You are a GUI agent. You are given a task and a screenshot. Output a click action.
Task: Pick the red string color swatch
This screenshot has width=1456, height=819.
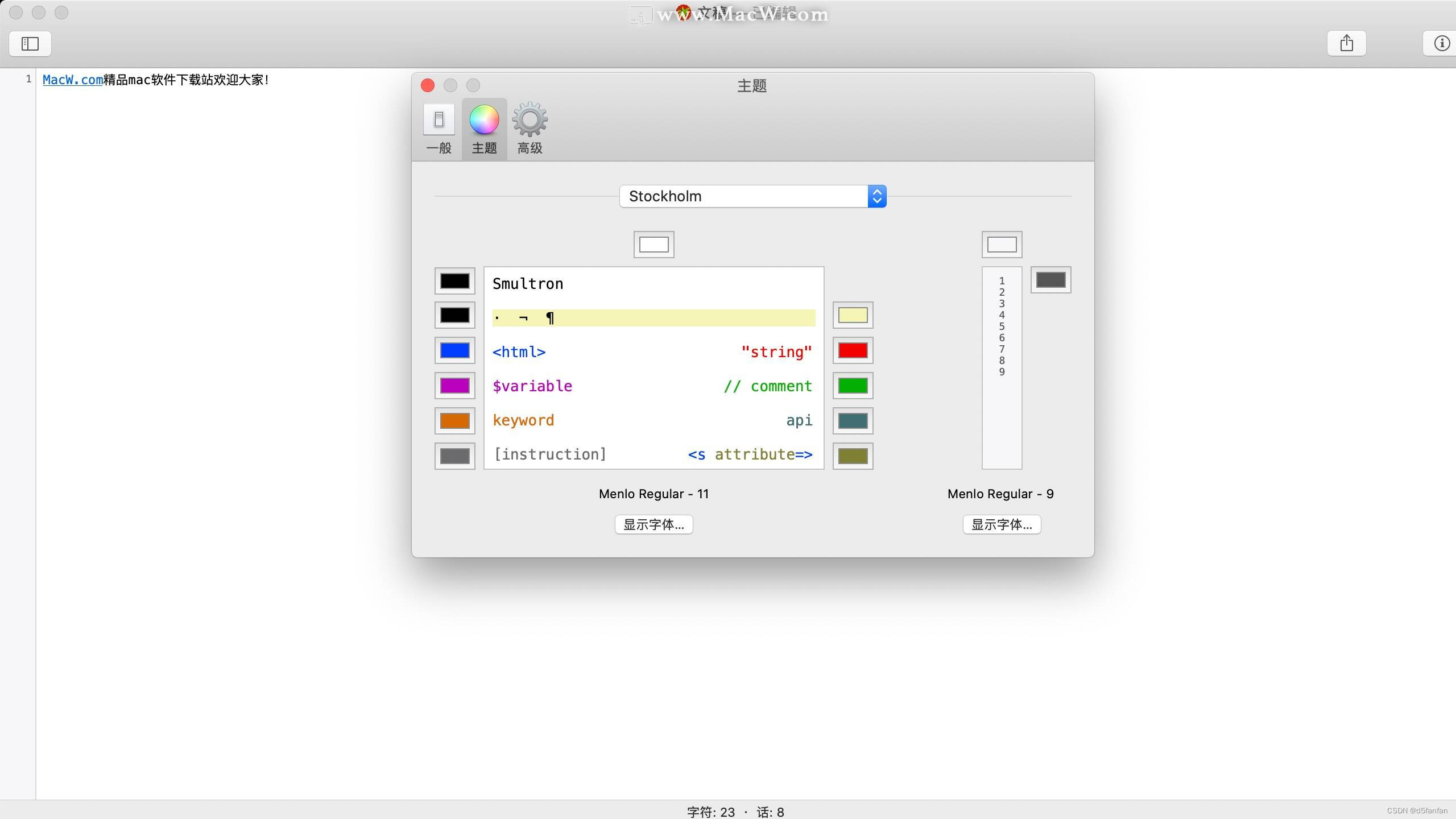853,350
